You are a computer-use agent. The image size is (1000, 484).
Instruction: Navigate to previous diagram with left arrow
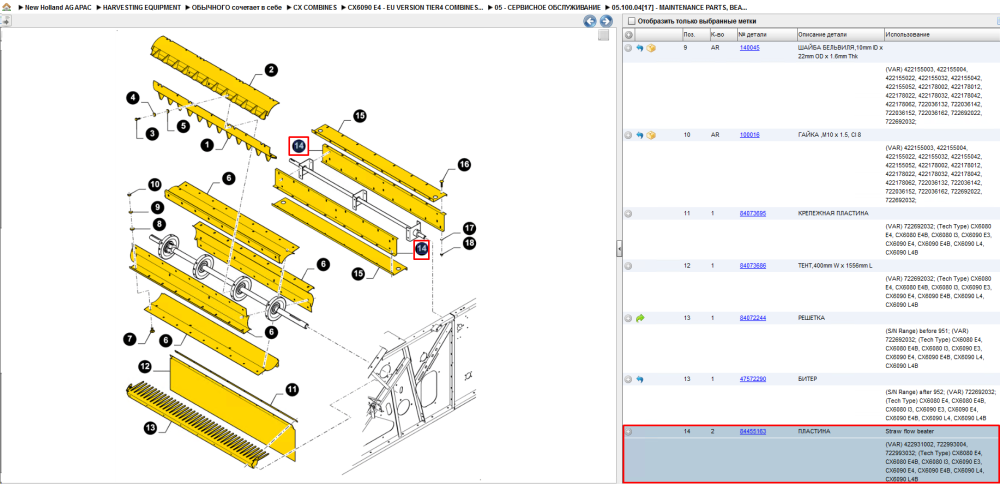pos(590,21)
